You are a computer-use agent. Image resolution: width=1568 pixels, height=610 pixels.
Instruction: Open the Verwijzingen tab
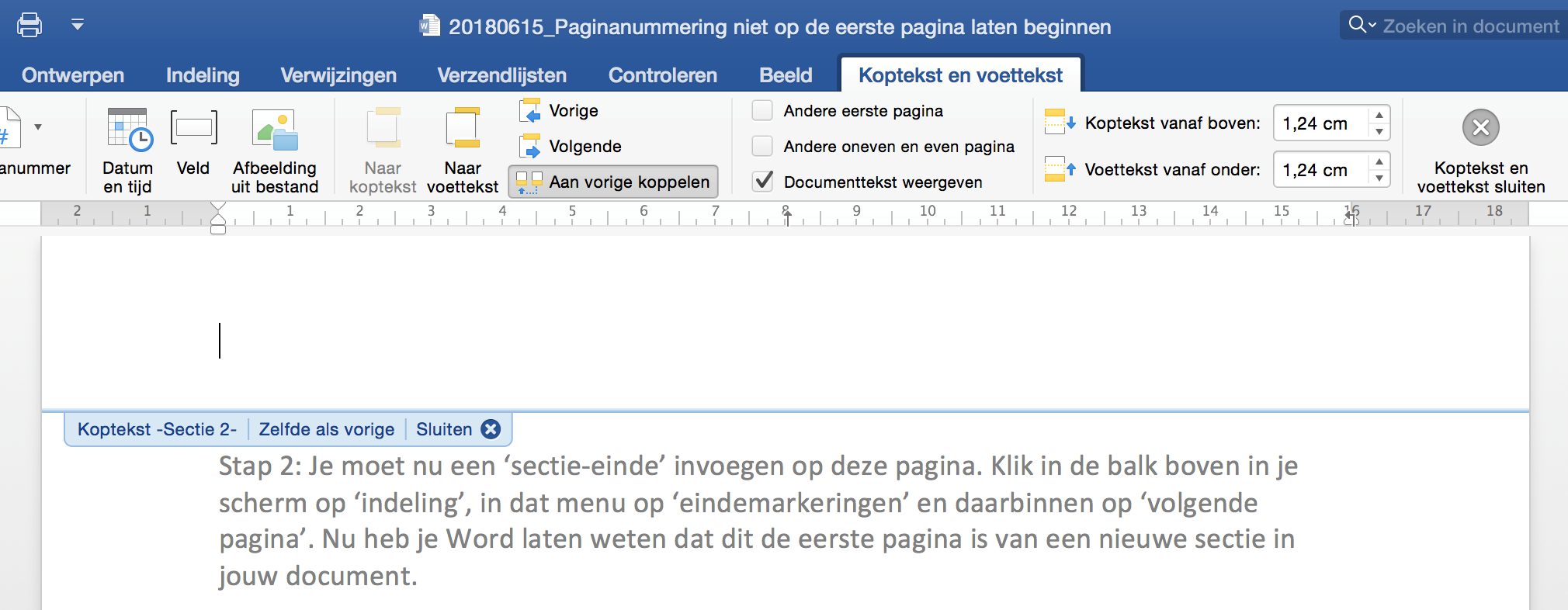tap(338, 75)
